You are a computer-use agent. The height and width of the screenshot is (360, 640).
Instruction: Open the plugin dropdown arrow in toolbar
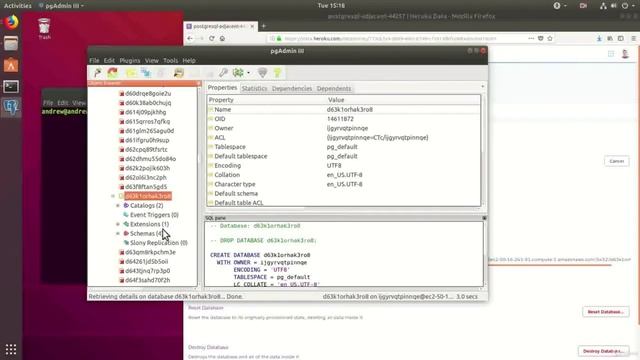click(248, 73)
